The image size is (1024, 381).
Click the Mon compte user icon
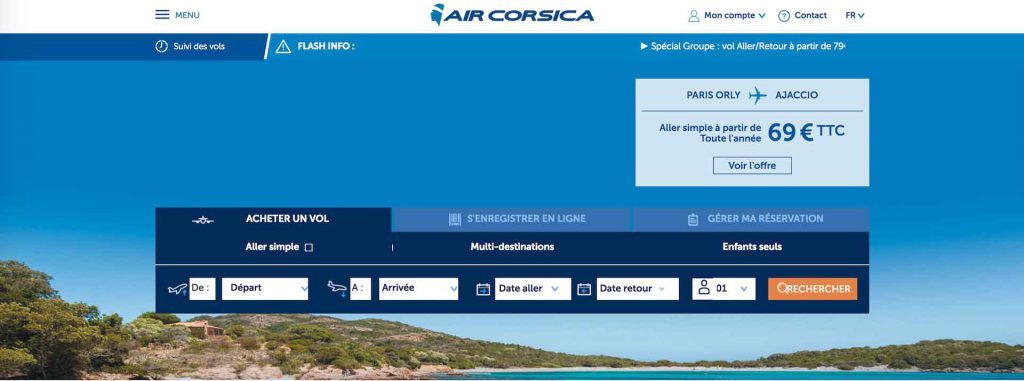pos(694,16)
